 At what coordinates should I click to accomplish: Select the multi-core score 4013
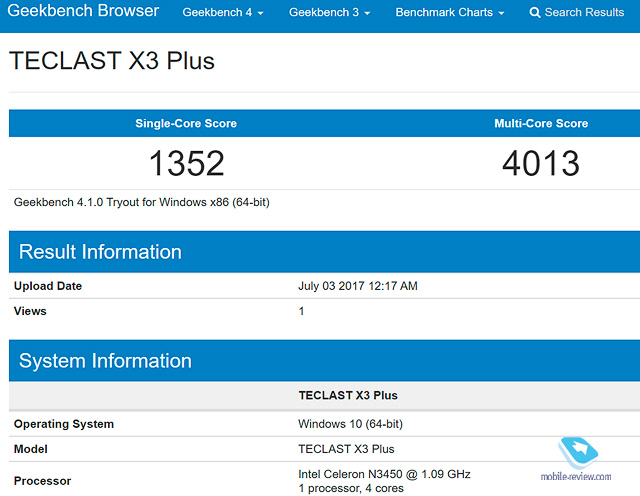[x=541, y=163]
